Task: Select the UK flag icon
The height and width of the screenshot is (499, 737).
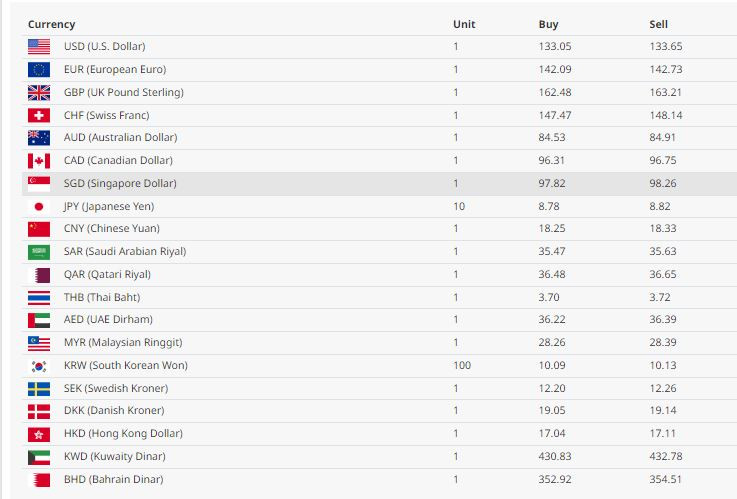Action: [39, 93]
